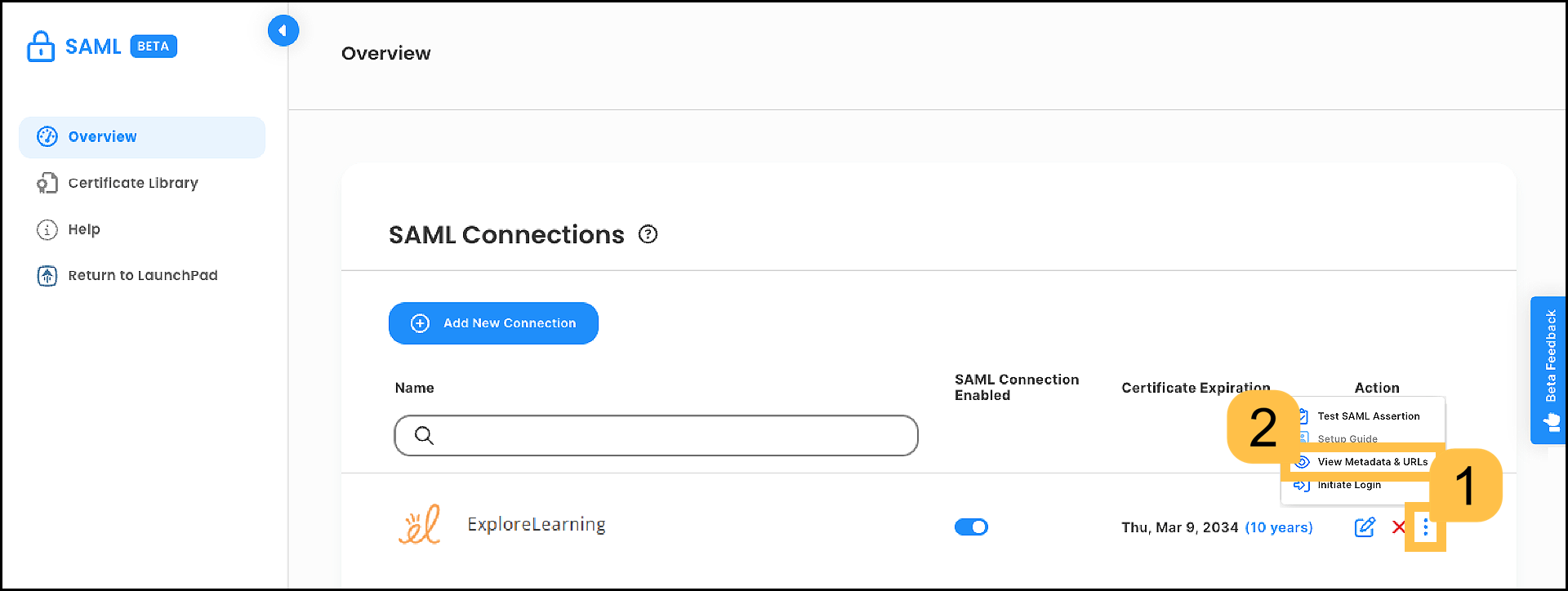Open the Certificate Library from sidebar
Screen dimensions: 1568x591
coord(132,183)
